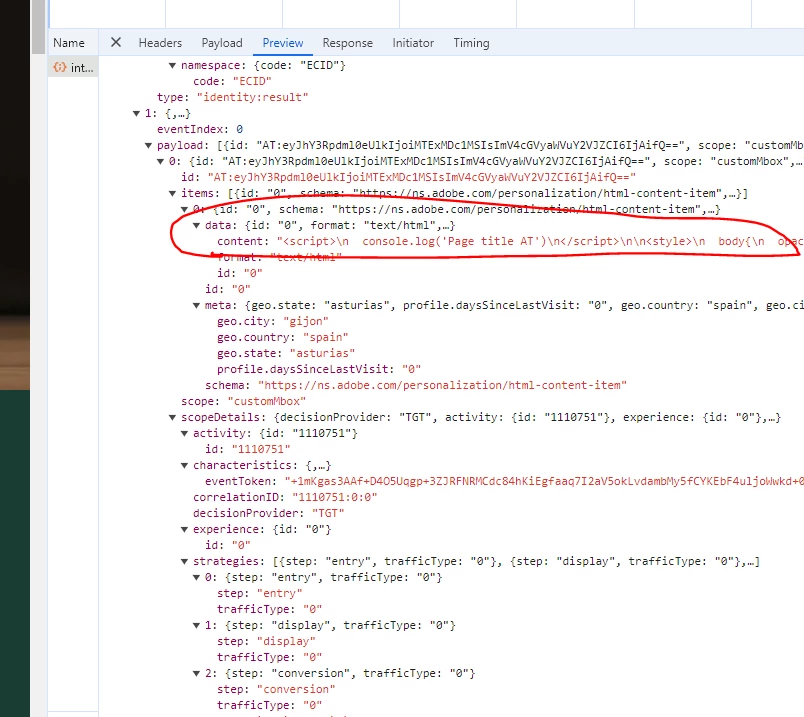804x717 pixels.
Task: Switch to the Payload tab
Action: [x=222, y=43]
